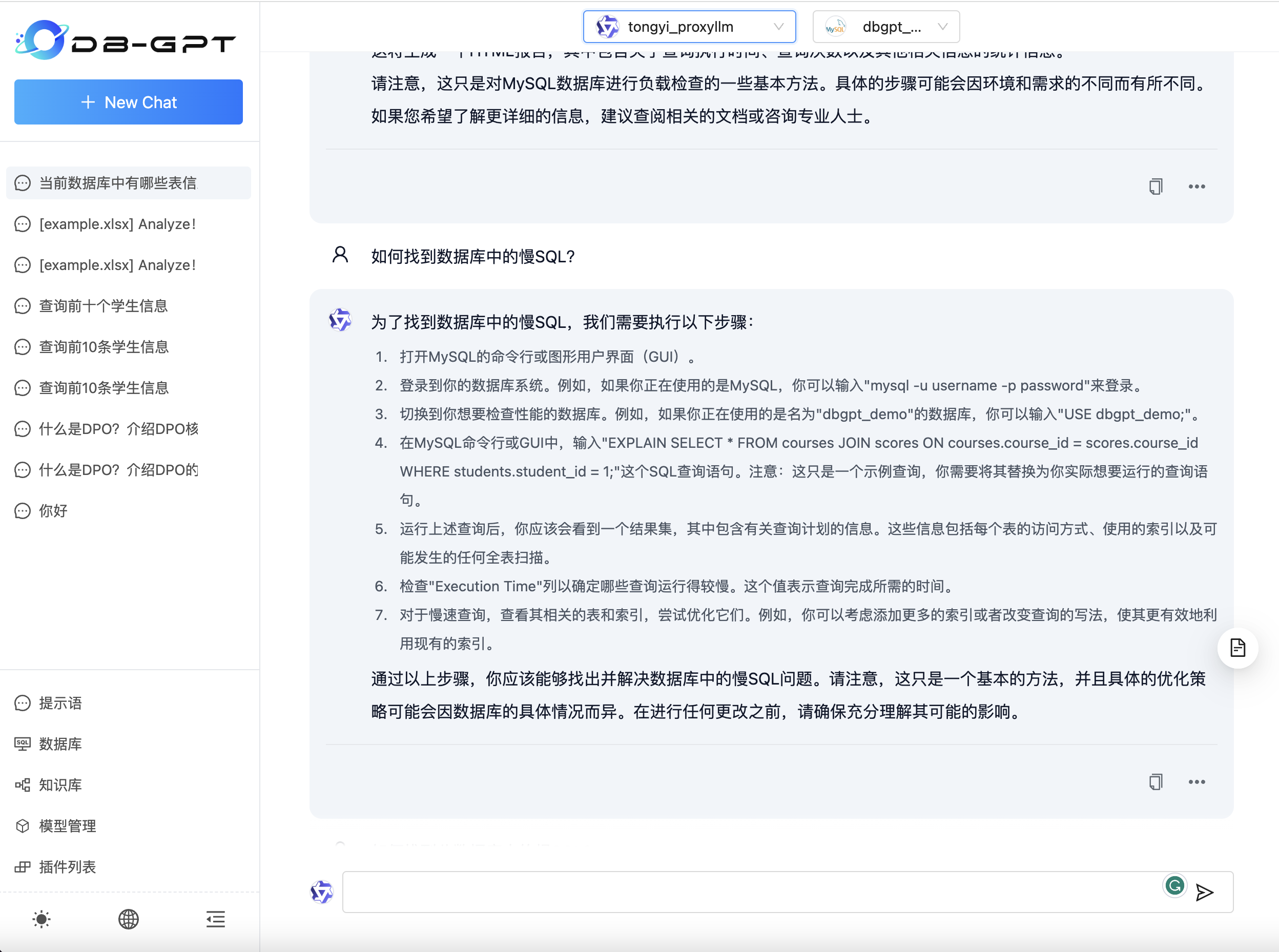Open the 你好 conversation
Viewport: 1279px width, 952px height.
53,510
